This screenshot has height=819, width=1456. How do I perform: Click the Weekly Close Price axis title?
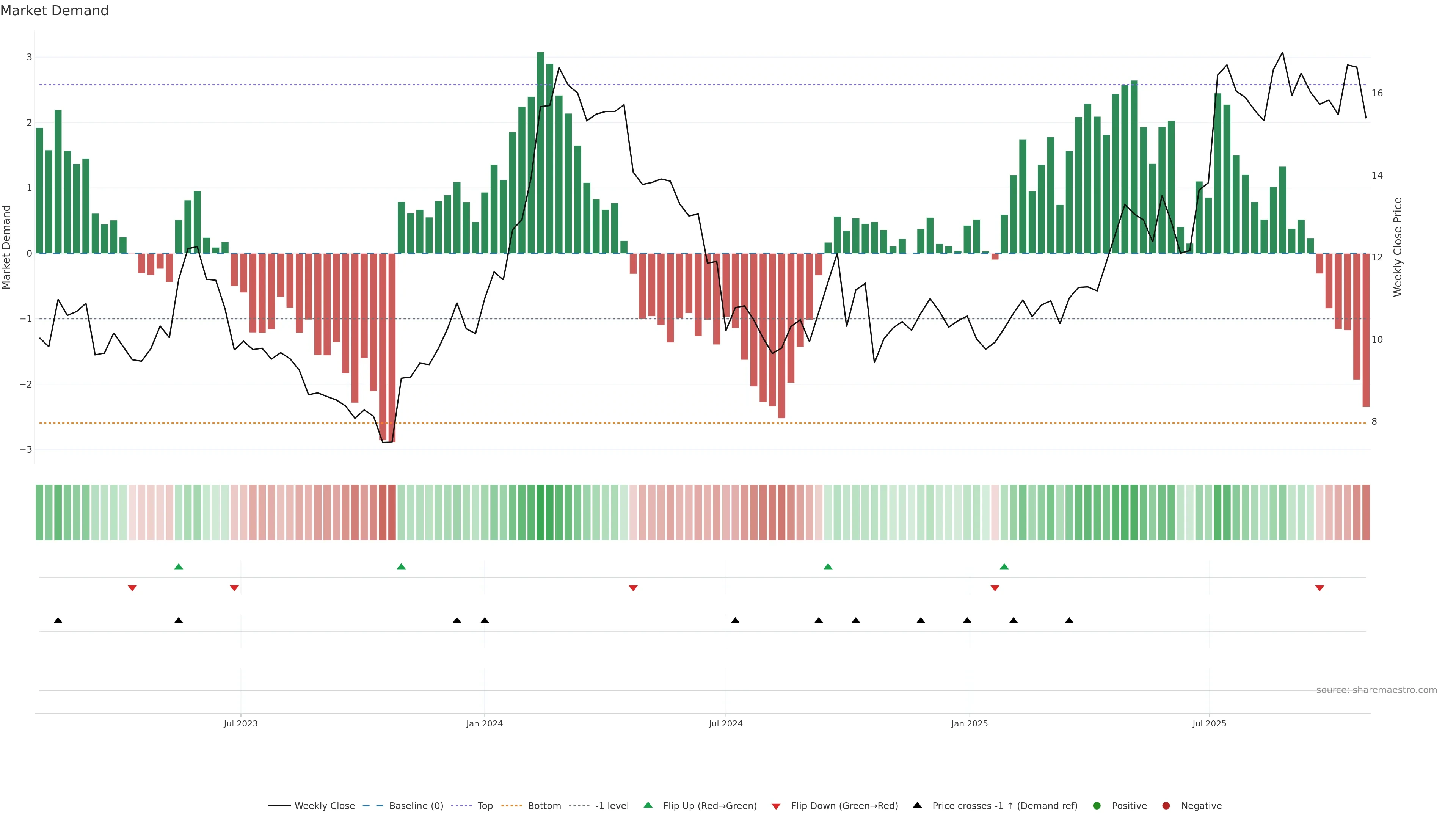click(1397, 247)
